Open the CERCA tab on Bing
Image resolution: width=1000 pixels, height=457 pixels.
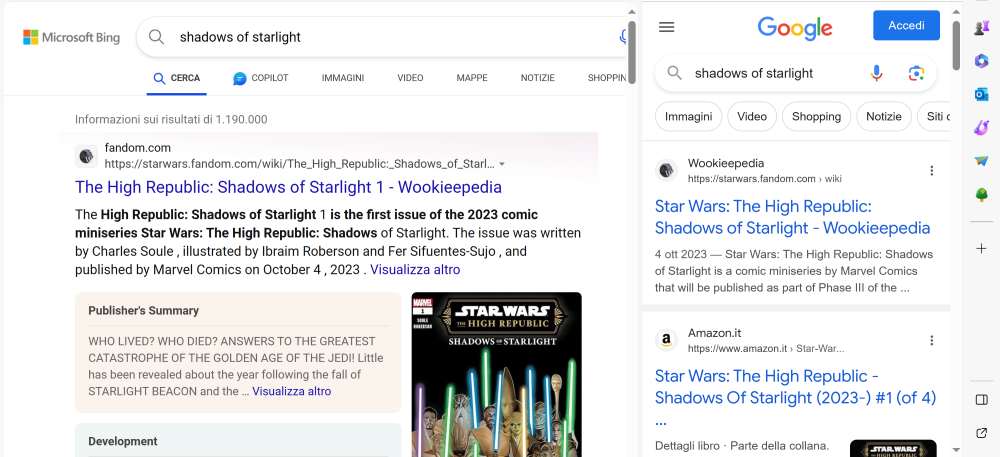point(177,78)
